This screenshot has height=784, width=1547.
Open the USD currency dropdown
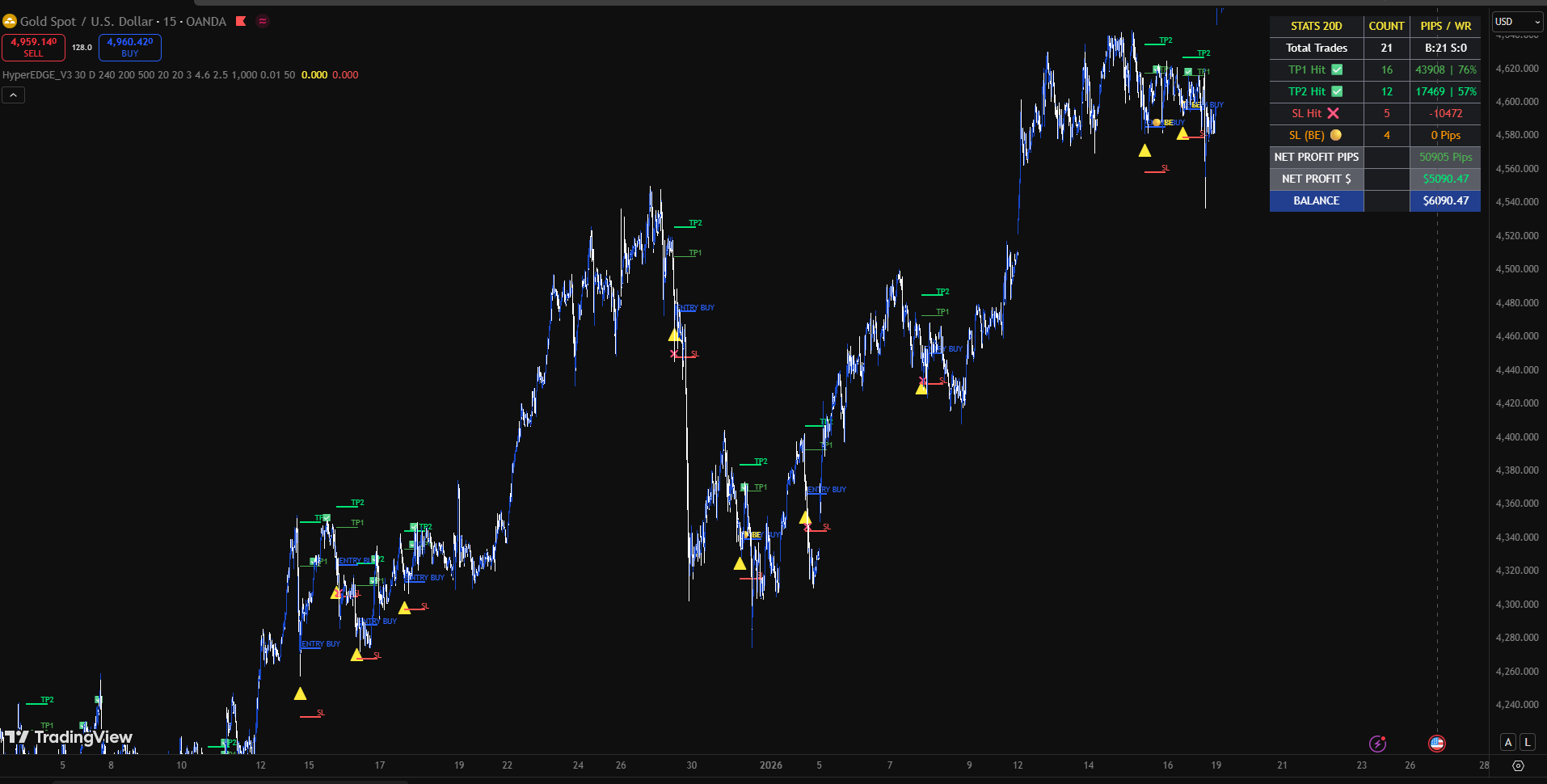[x=1517, y=22]
